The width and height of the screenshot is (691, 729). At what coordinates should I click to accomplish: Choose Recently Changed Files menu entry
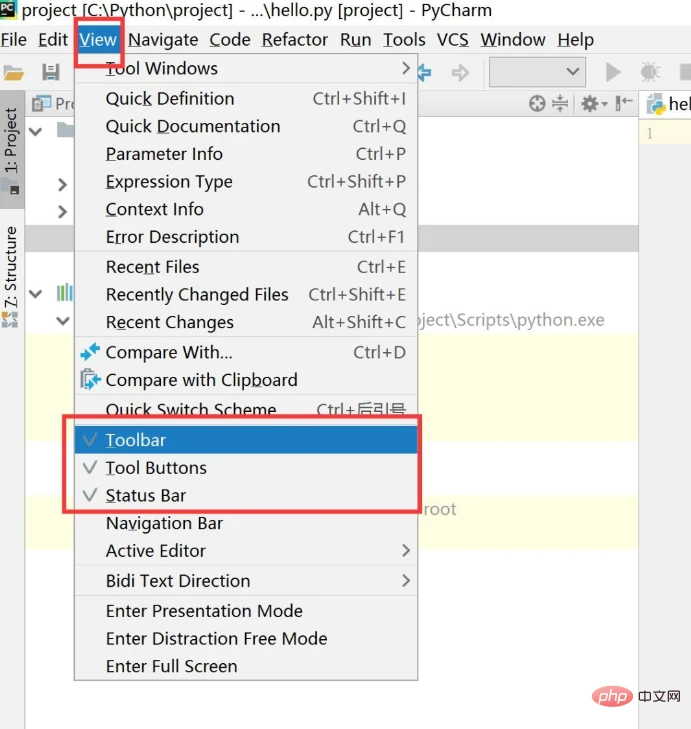[246, 294]
